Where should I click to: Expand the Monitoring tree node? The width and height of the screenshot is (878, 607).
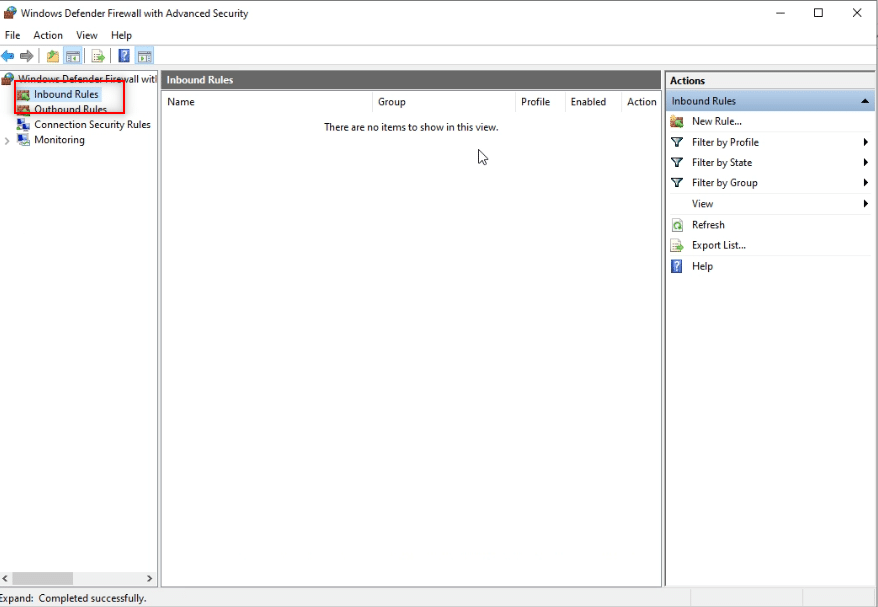point(7,141)
